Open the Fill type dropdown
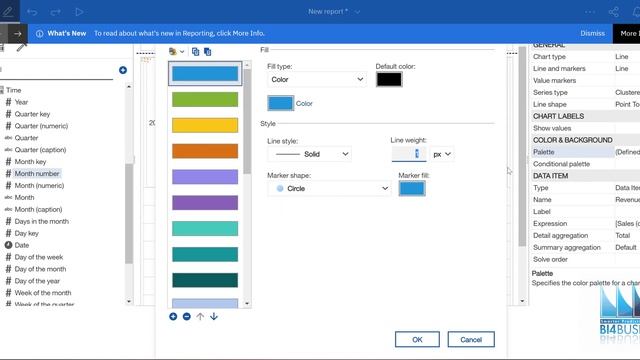Screen dimensions: 640x360 pyautogui.click(x=317, y=79)
